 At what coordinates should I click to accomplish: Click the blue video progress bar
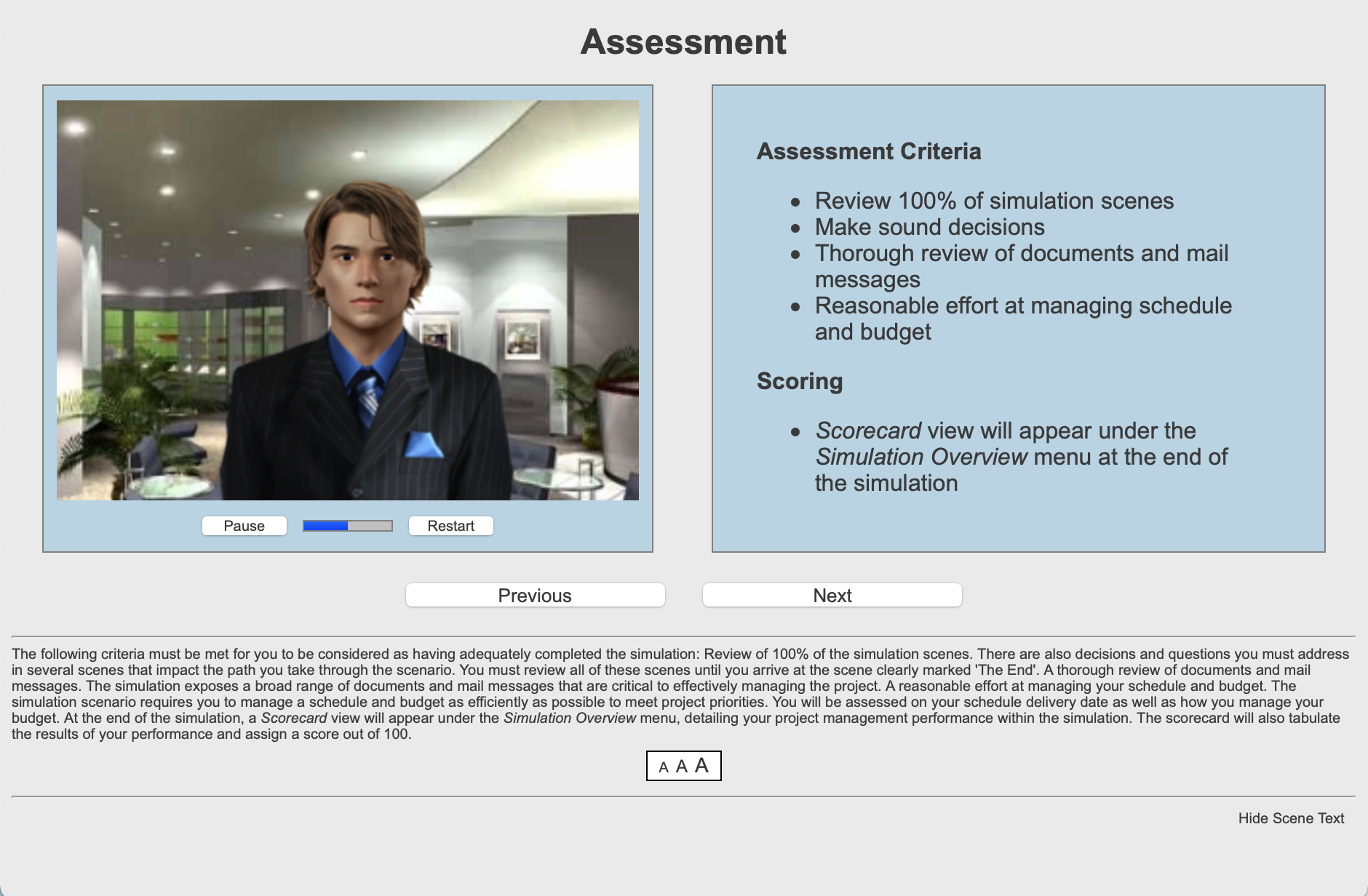(x=348, y=526)
